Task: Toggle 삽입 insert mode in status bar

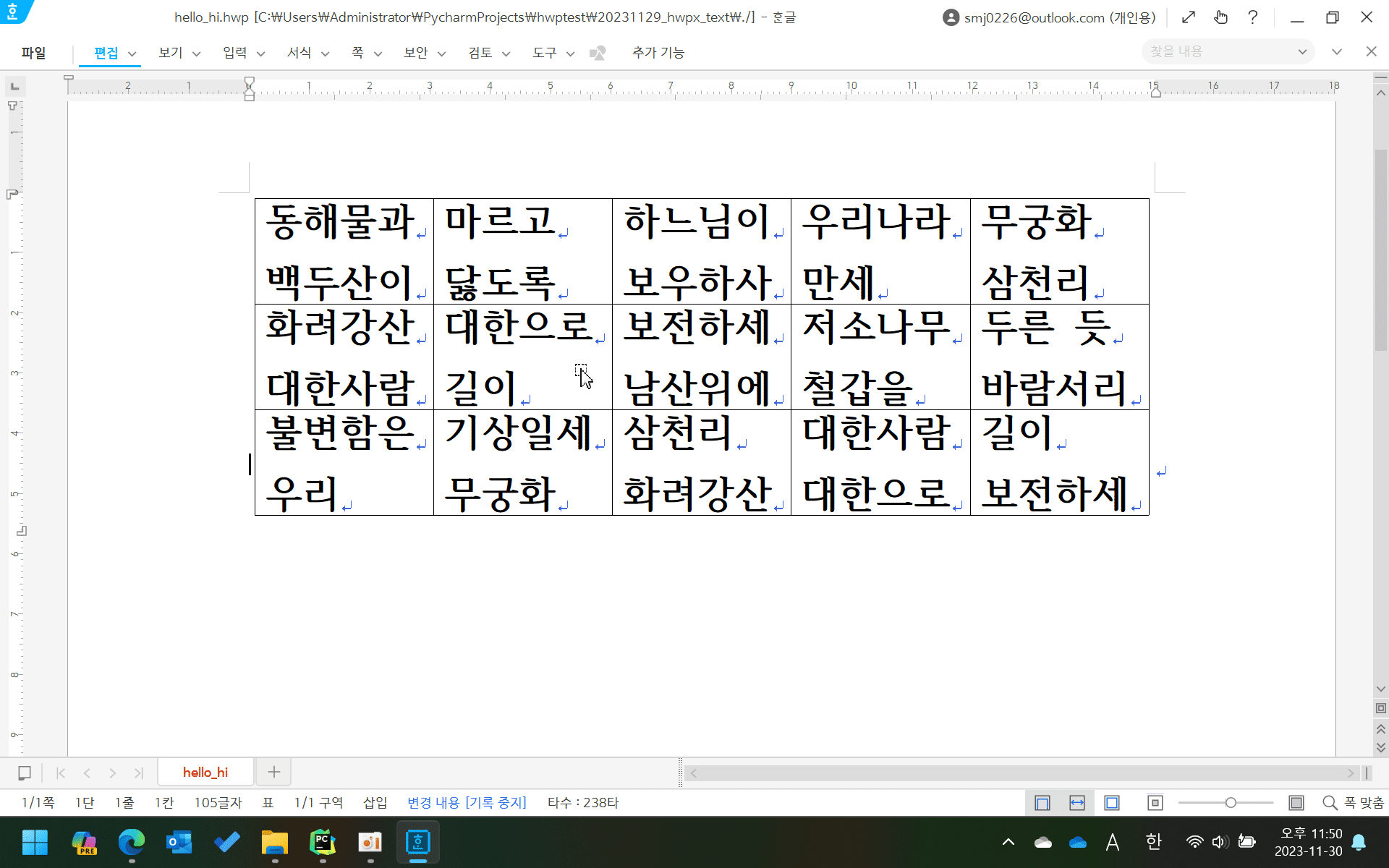Action: pos(375,803)
